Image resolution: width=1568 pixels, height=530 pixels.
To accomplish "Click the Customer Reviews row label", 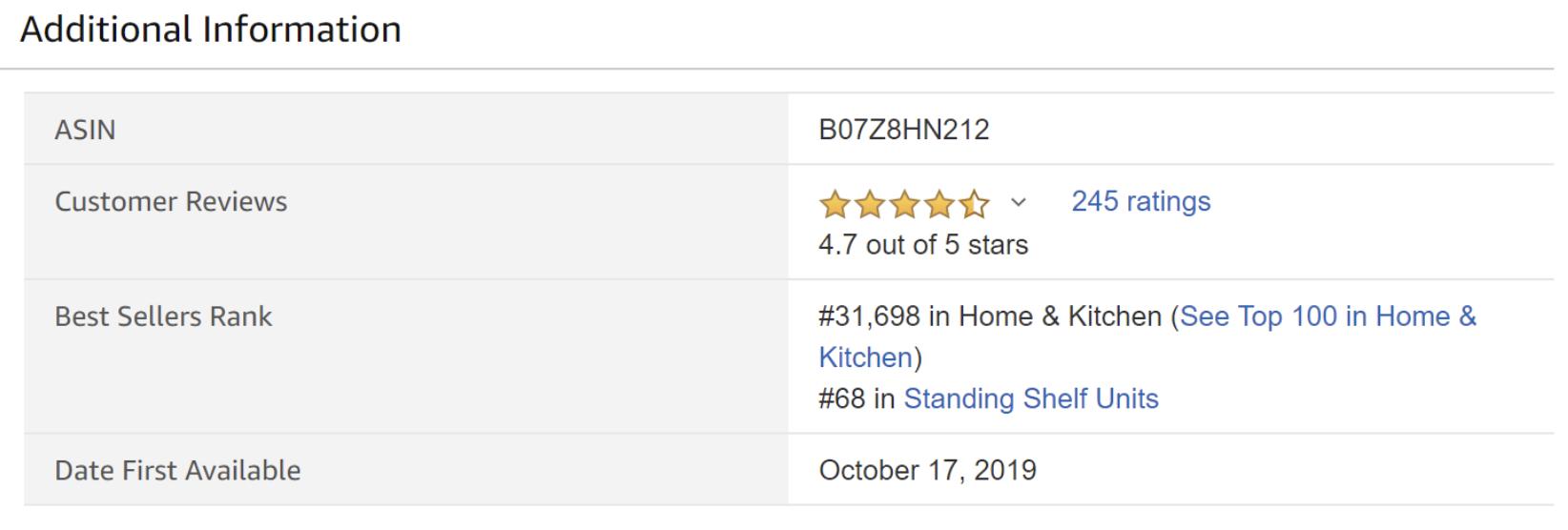I will click(x=171, y=202).
